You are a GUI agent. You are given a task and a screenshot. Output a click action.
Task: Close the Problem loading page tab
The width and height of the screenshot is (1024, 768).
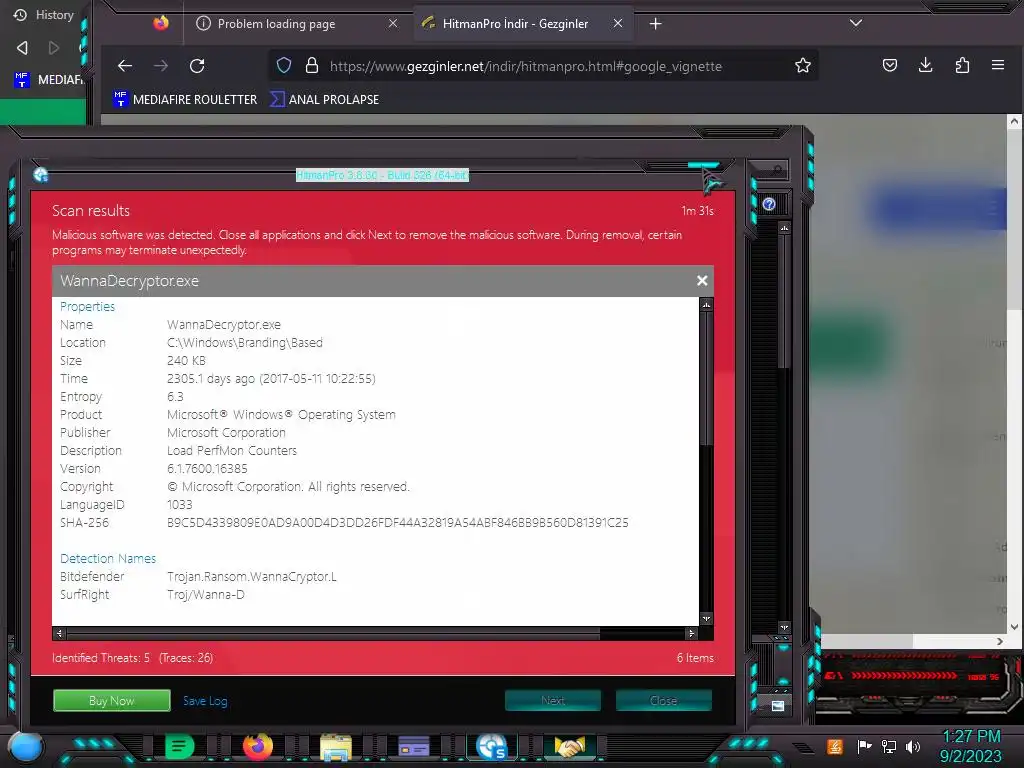[x=392, y=24]
